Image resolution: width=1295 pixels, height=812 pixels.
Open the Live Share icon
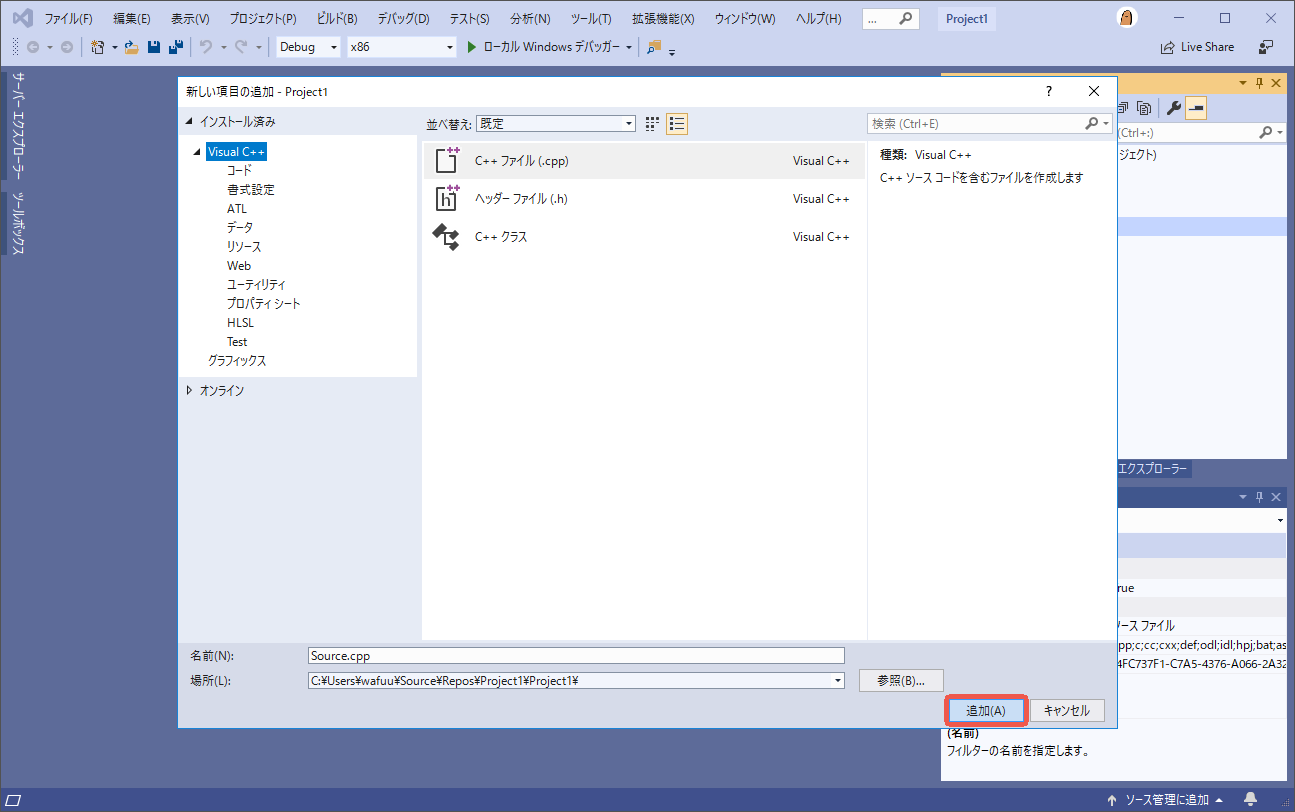(1167, 47)
